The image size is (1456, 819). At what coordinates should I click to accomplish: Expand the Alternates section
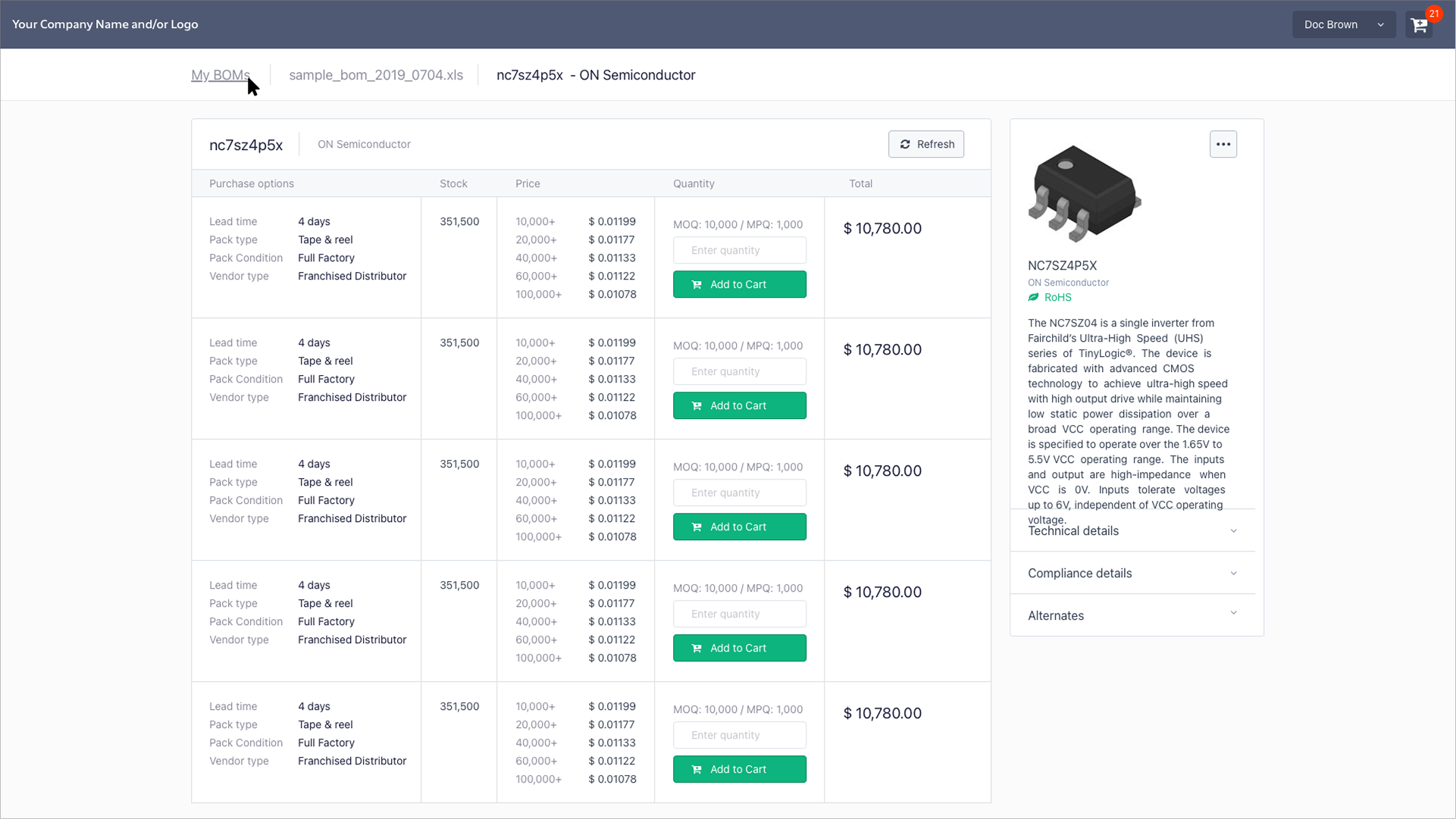1132,616
